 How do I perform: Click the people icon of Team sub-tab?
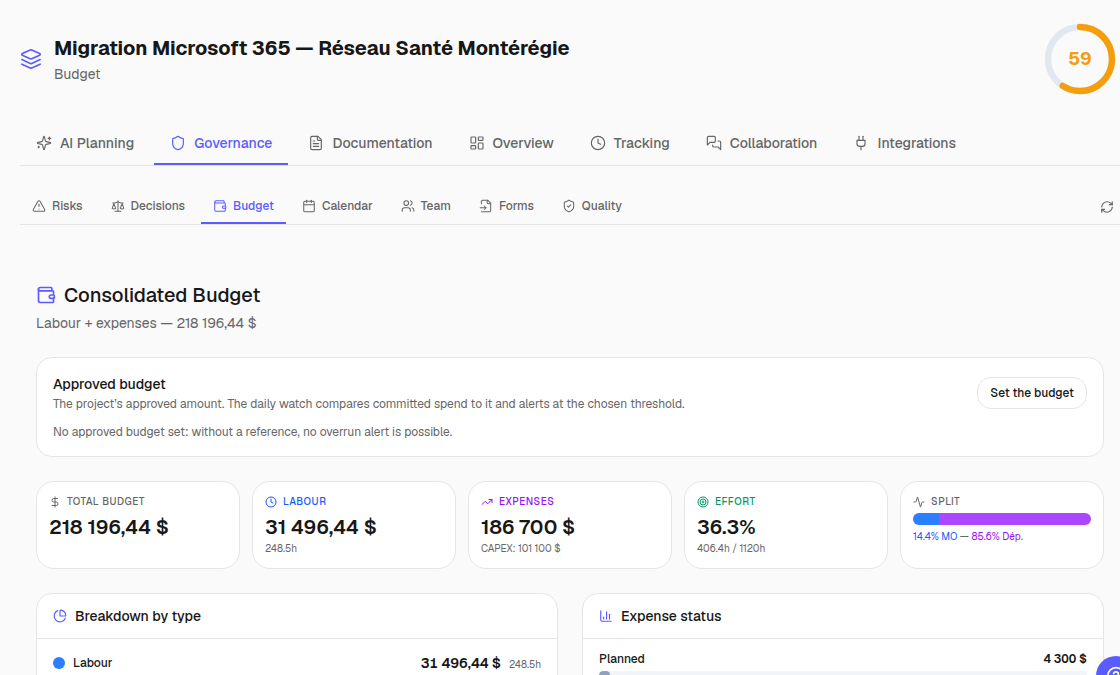click(x=408, y=206)
